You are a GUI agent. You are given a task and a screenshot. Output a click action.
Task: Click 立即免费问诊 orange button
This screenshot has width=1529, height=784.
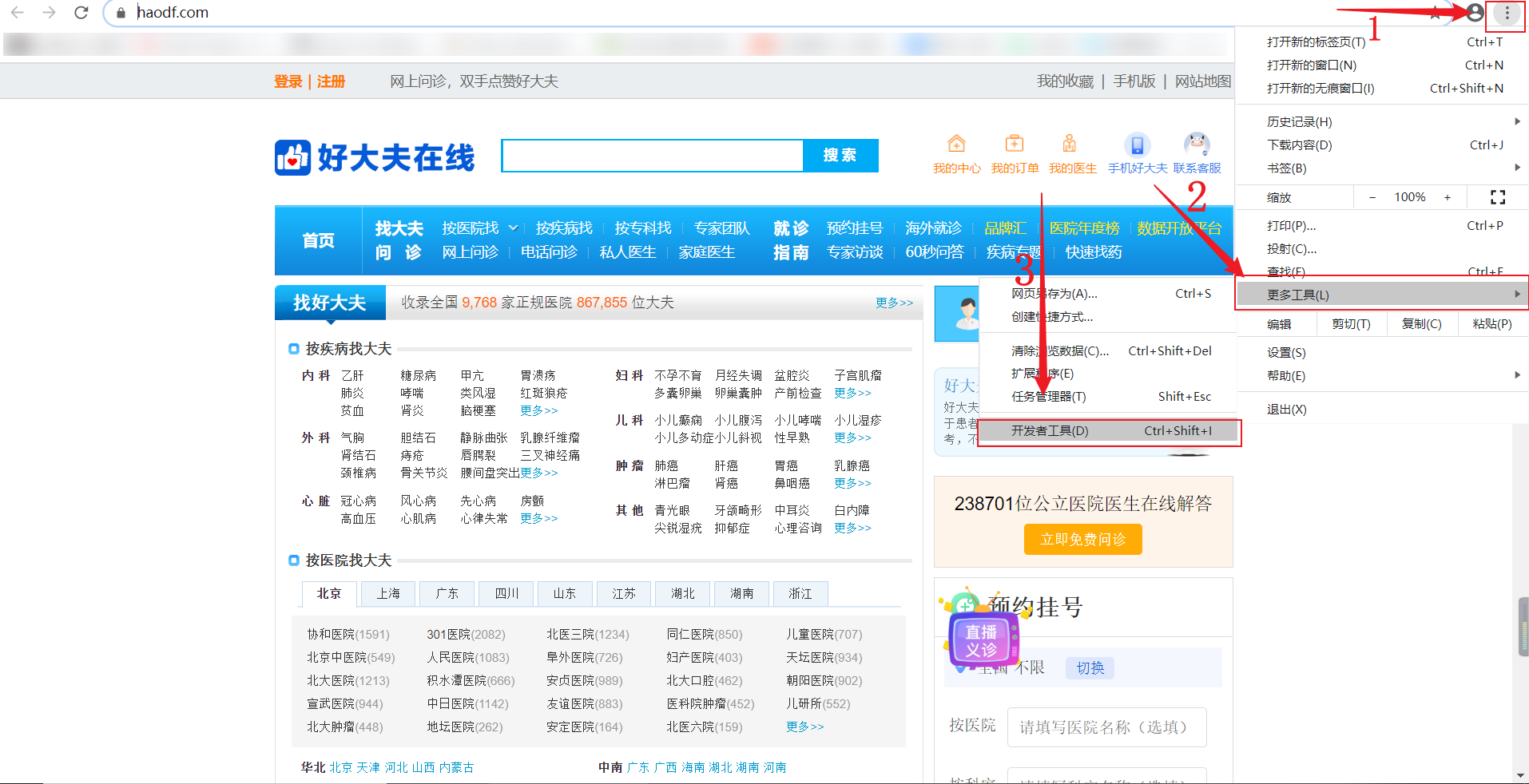pyautogui.click(x=1082, y=540)
